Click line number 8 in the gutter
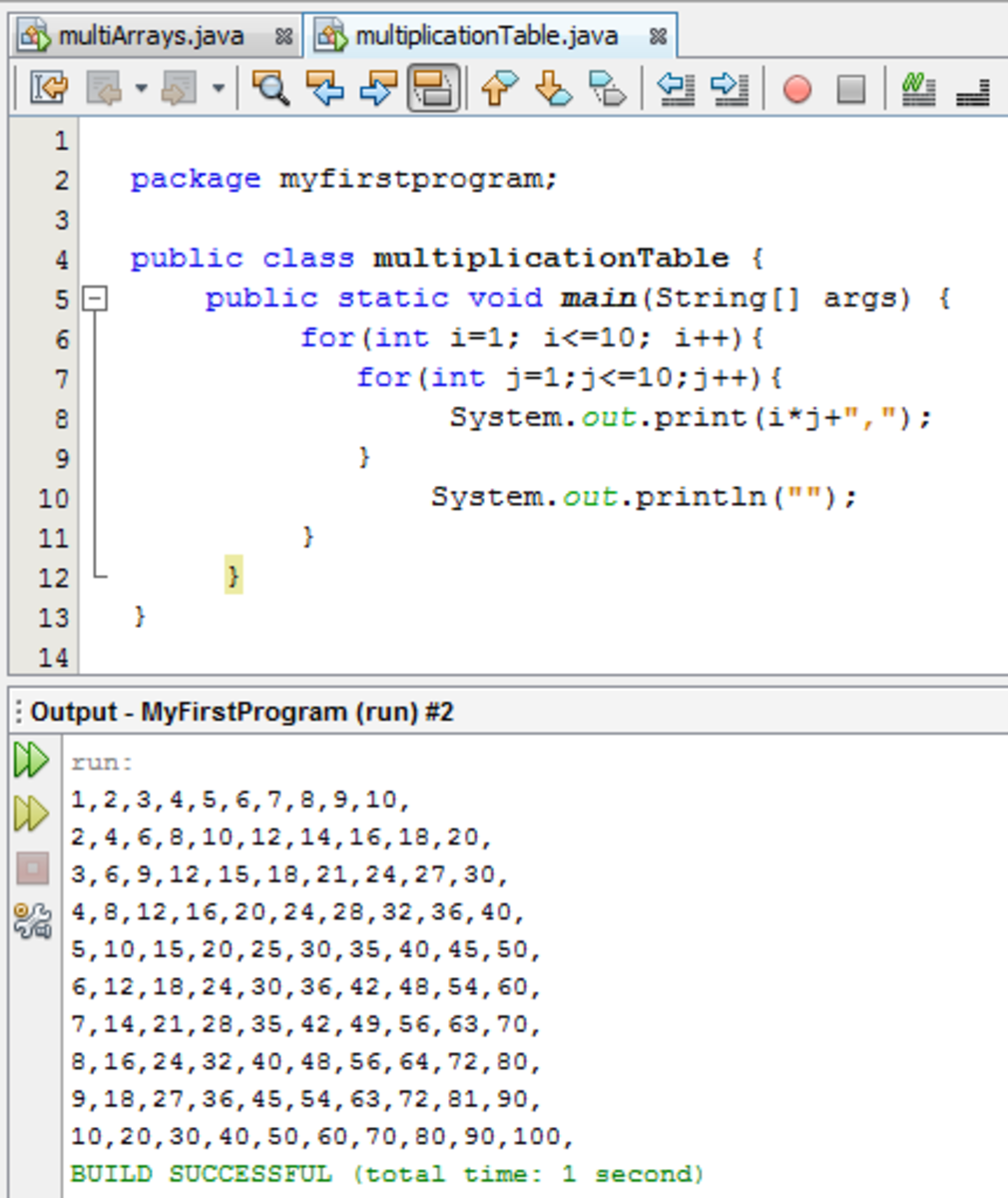The width and height of the screenshot is (1008, 1198). (61, 418)
